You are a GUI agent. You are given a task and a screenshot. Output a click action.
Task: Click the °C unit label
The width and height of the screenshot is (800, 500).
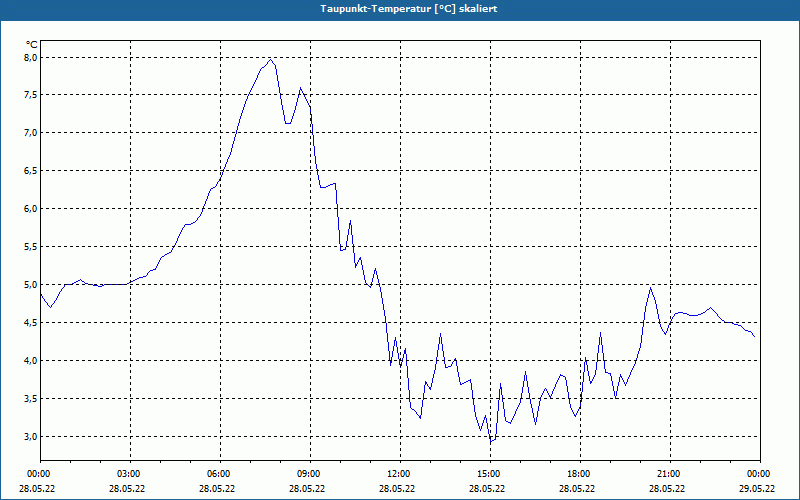pyautogui.click(x=31, y=45)
